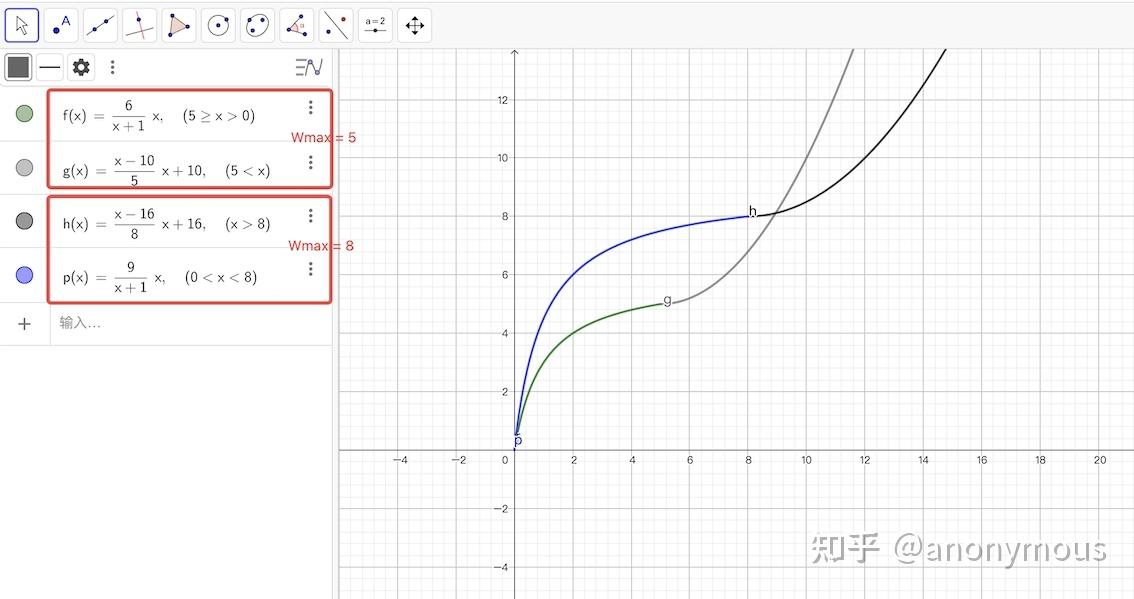Activate the Slider tool labeled a=2
The height and width of the screenshot is (599, 1134).
pyautogui.click(x=375, y=25)
